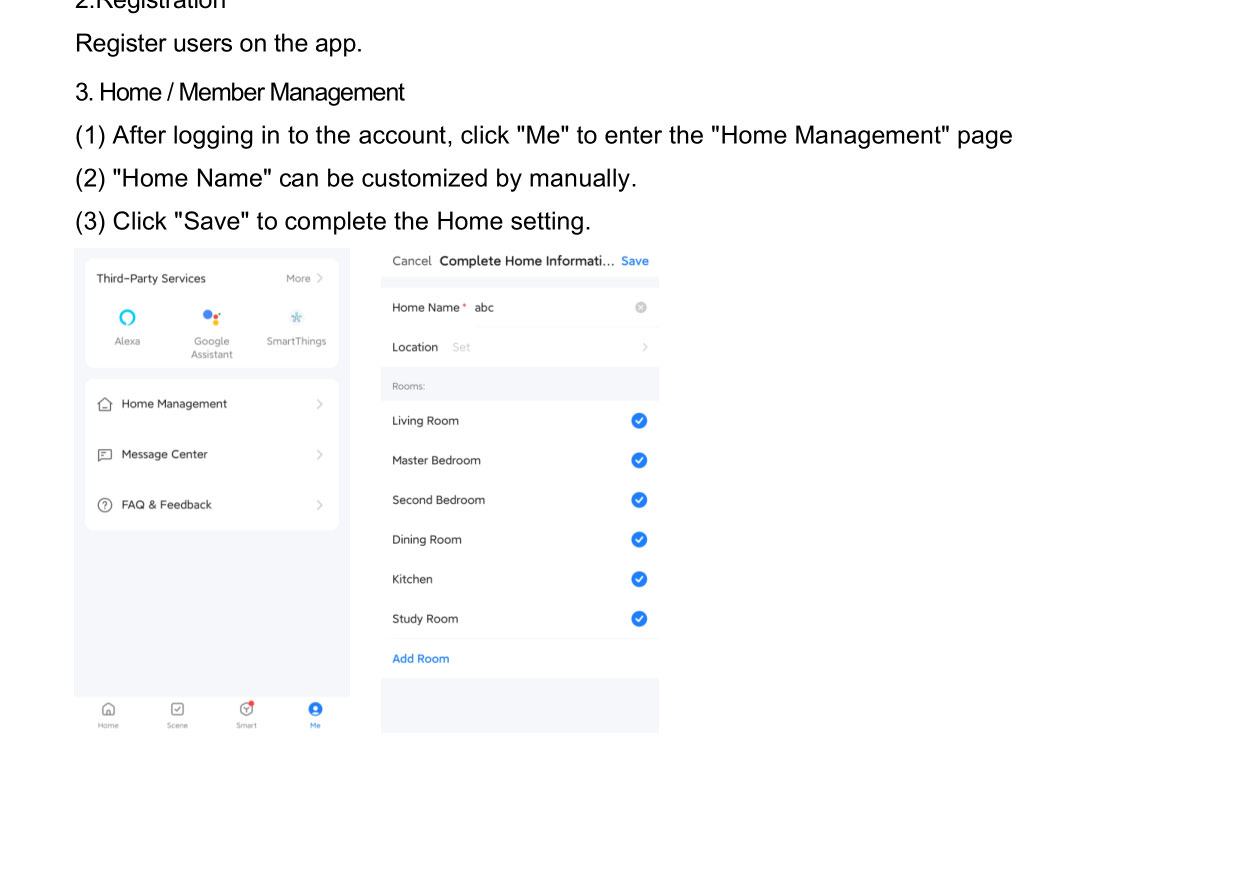Open the SmartThings service icon
Image resolution: width=1240 pixels, height=877 pixels.
[296, 318]
